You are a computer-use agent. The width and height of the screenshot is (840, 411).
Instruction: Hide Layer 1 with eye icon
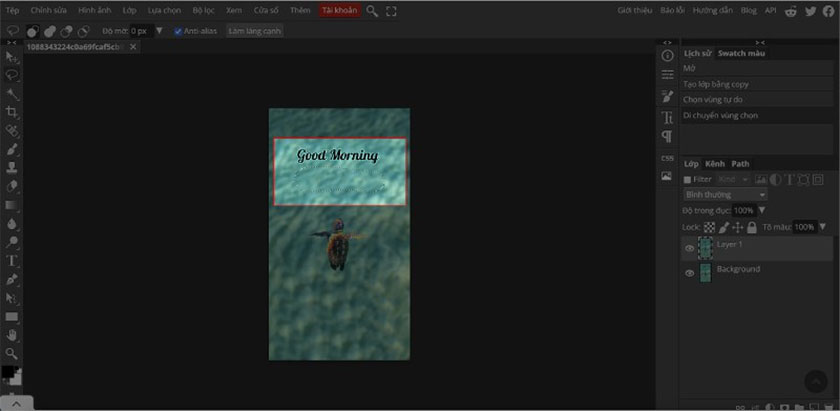click(689, 248)
